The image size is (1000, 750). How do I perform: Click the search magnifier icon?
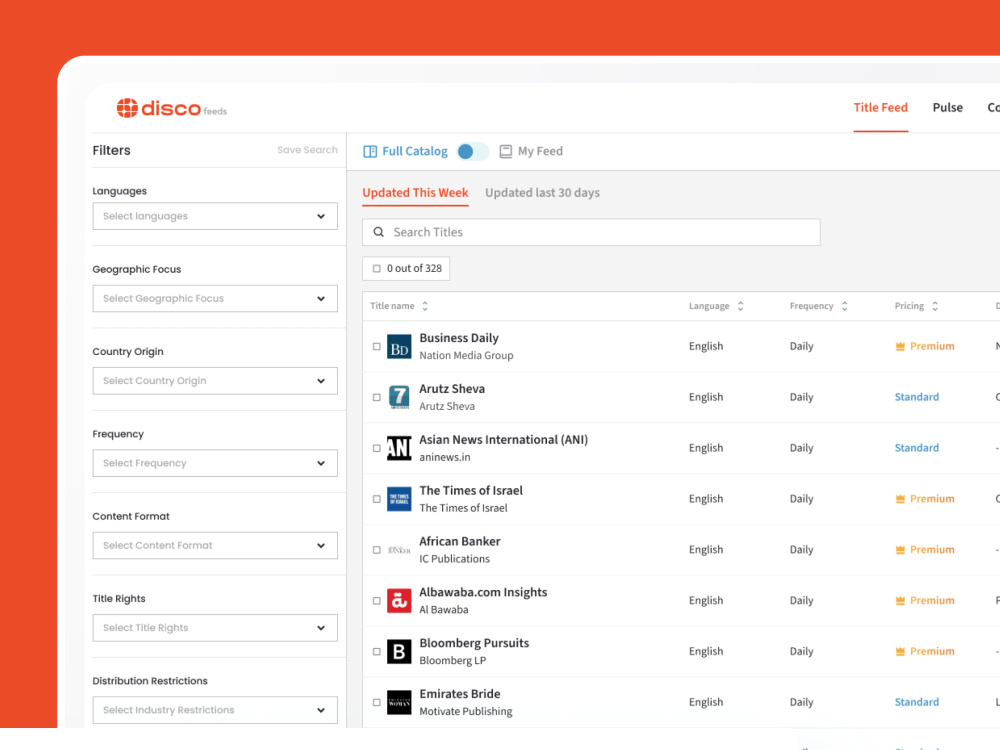click(x=378, y=232)
